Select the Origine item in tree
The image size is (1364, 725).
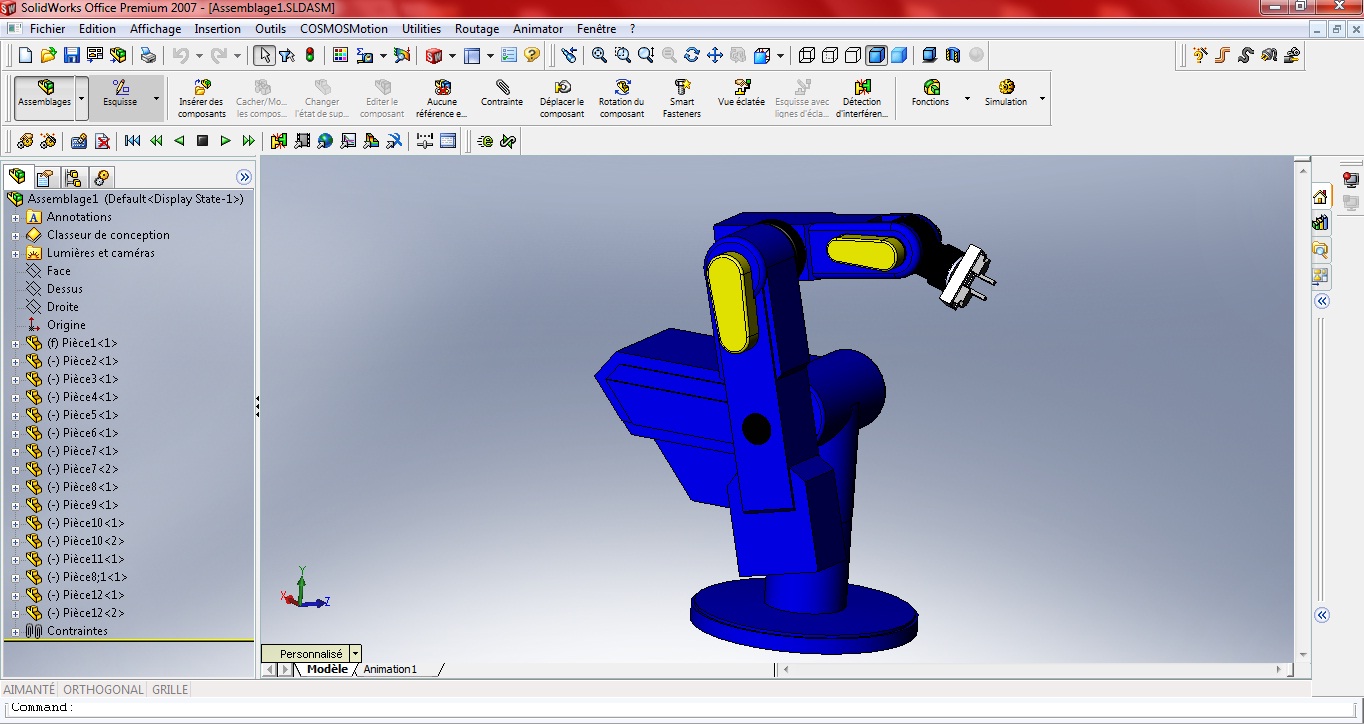(x=66, y=325)
